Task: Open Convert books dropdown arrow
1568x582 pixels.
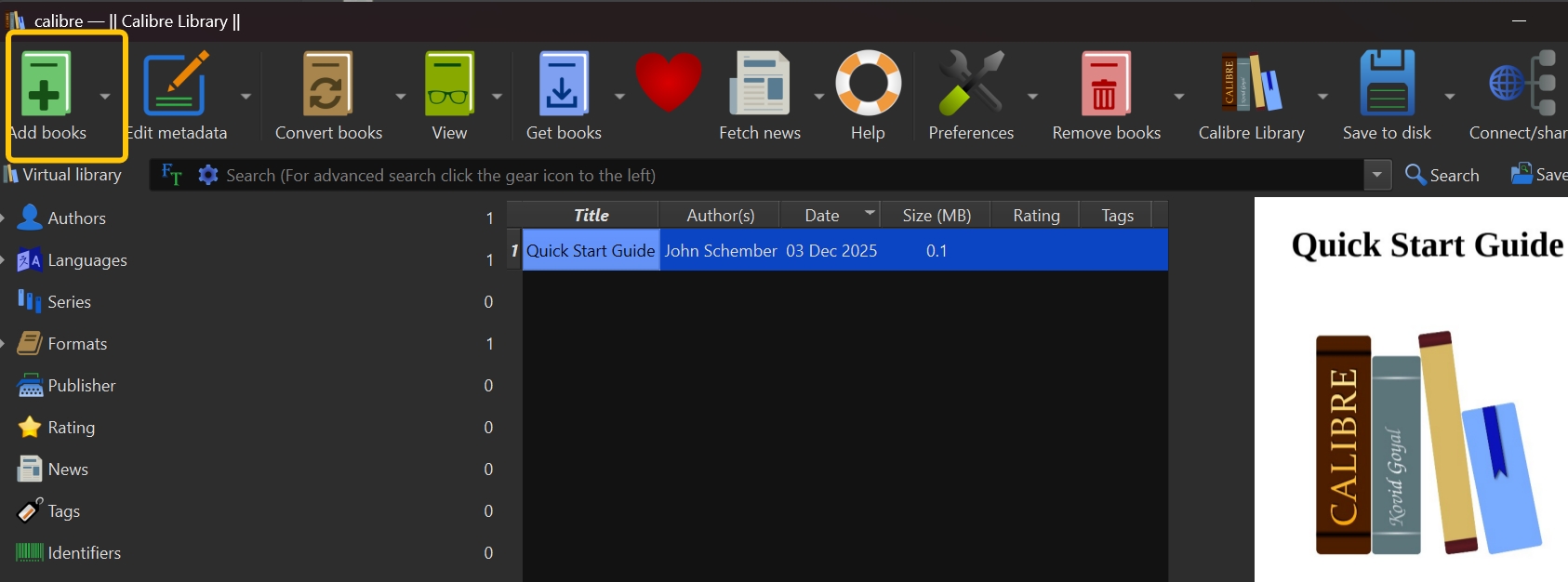Action: click(x=401, y=96)
